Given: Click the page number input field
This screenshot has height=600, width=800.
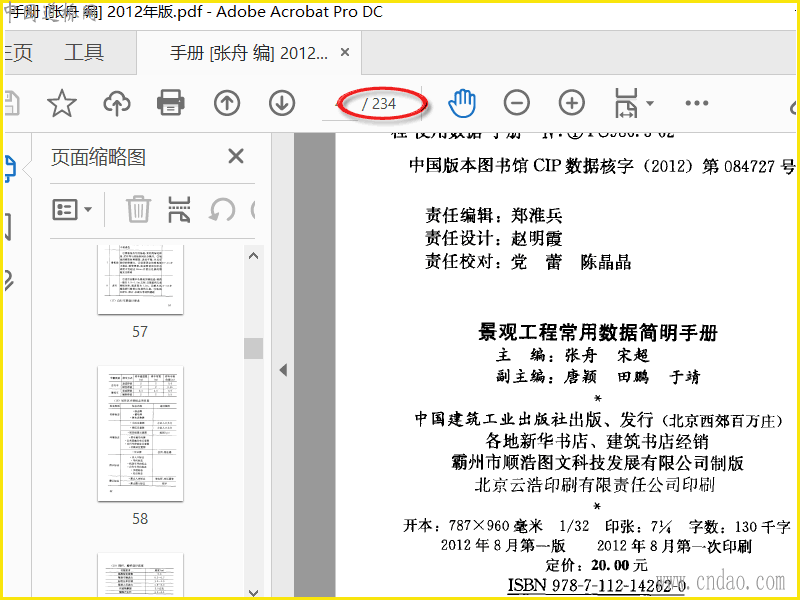Looking at the screenshot, I should point(340,104).
